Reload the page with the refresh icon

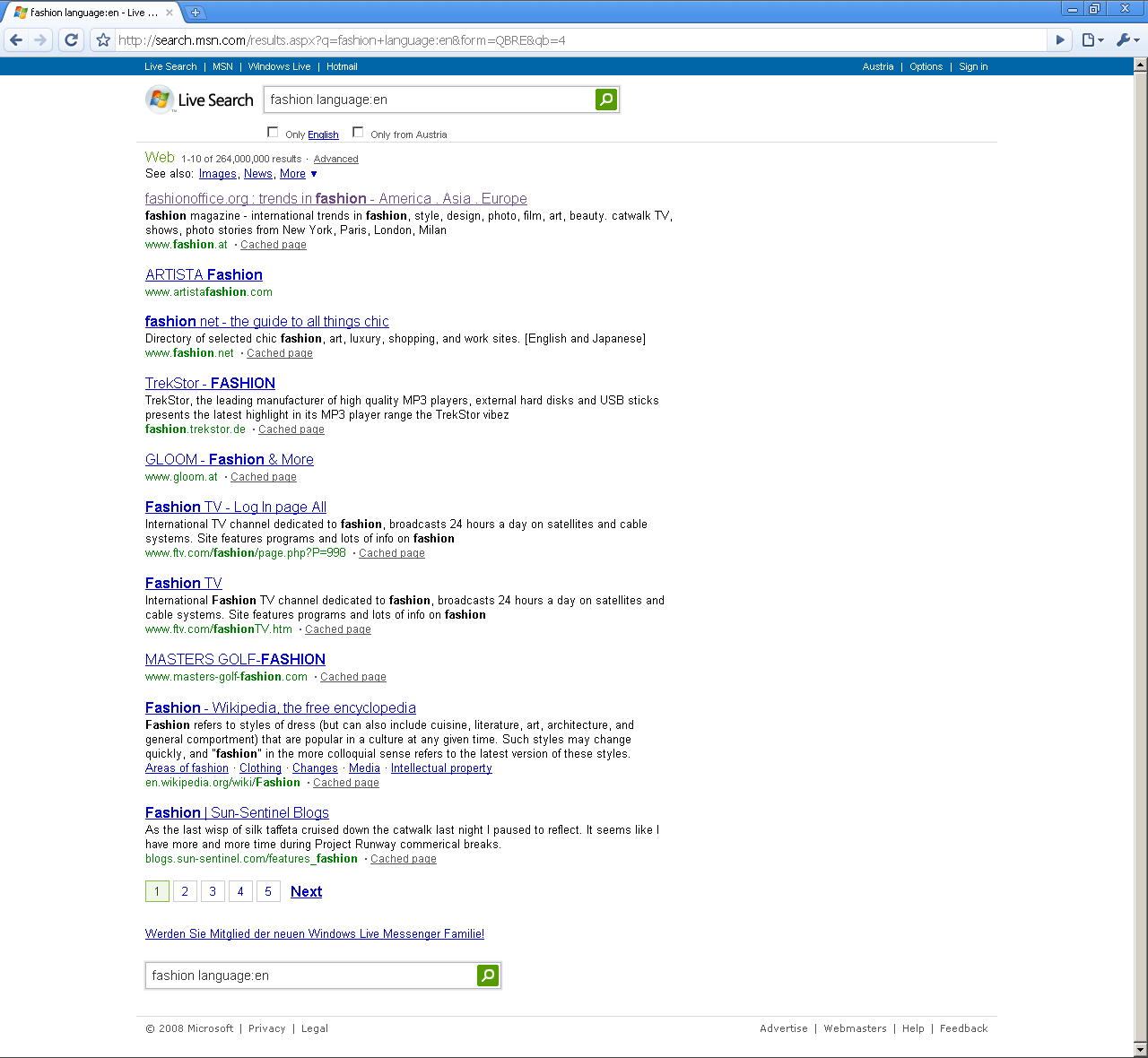(x=72, y=39)
